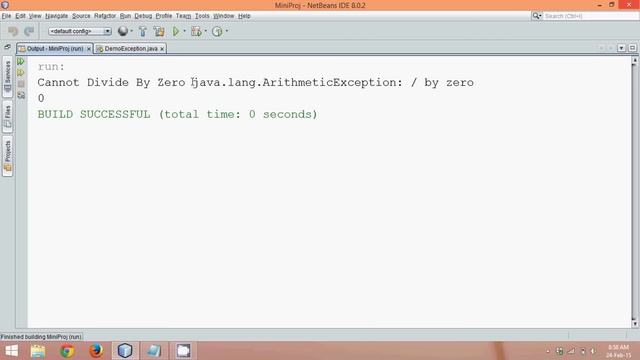This screenshot has height=360, width=640.
Task: Click the Undo toolbar icon
Action: (x=13, y=31)
